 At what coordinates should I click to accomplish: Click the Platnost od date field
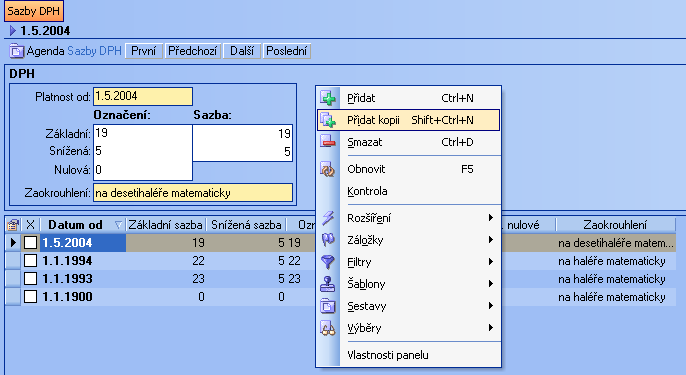pos(143,96)
